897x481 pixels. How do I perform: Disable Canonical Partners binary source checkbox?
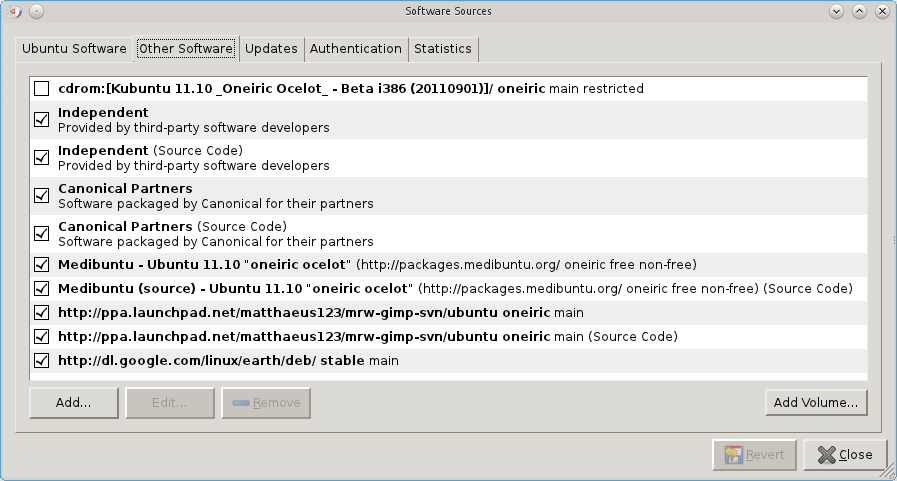(x=42, y=196)
